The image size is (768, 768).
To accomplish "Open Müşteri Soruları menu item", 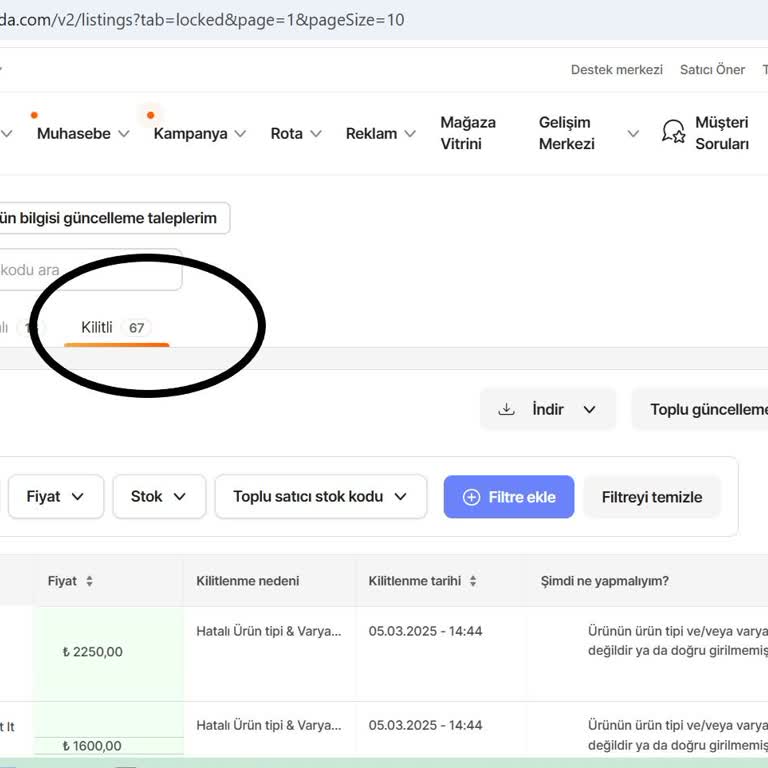I will coord(721,133).
